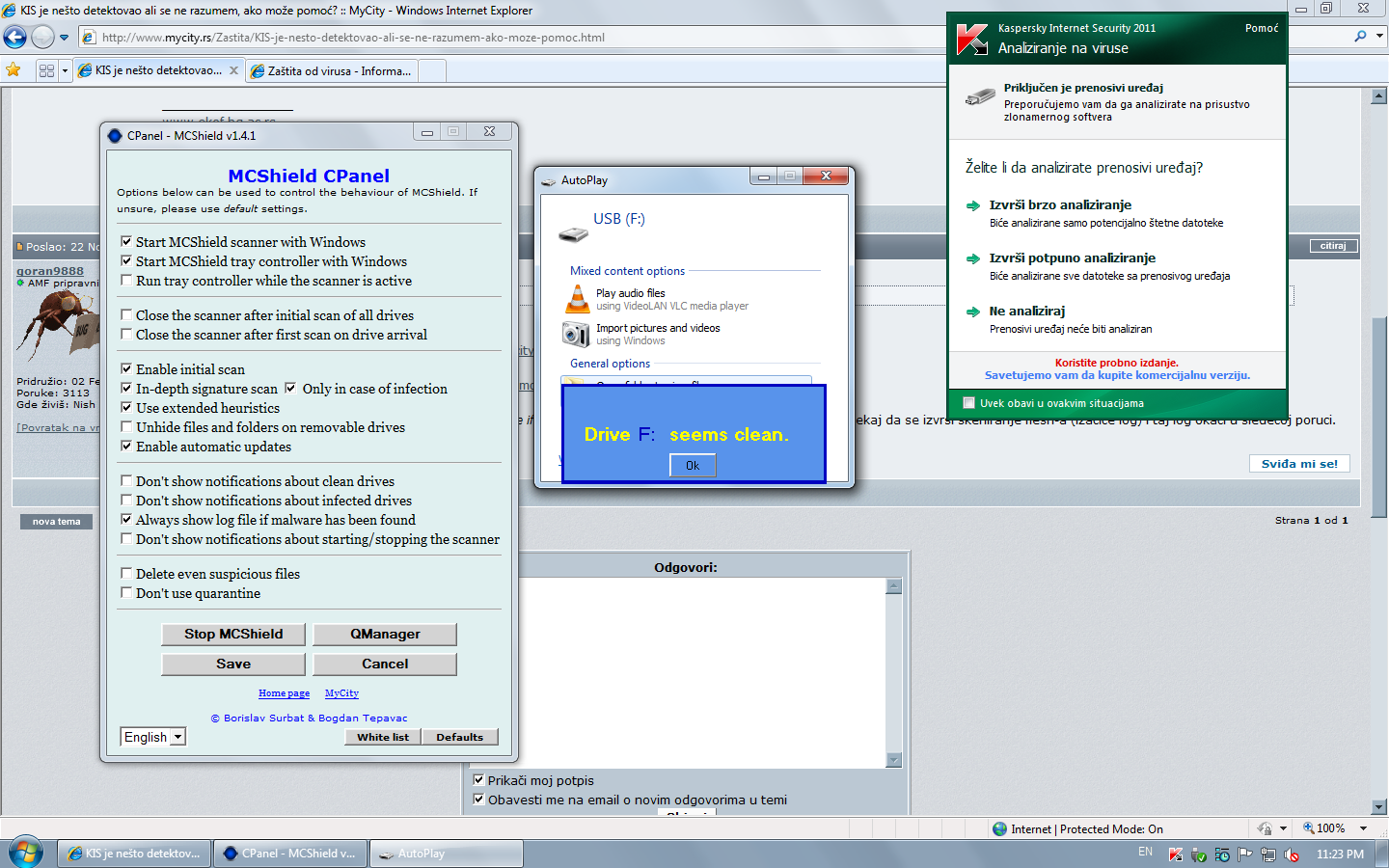The width and height of the screenshot is (1389, 868).
Task: Open the Quick Tabs grid view
Action: [x=46, y=70]
